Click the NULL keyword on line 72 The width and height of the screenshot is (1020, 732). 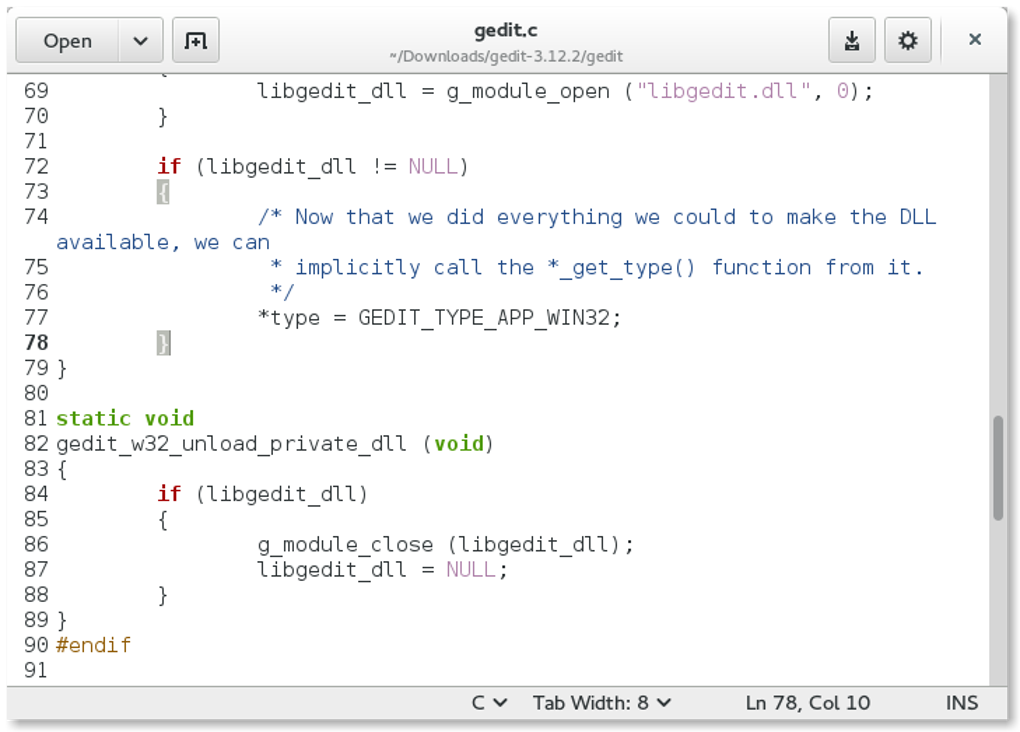pos(432,166)
